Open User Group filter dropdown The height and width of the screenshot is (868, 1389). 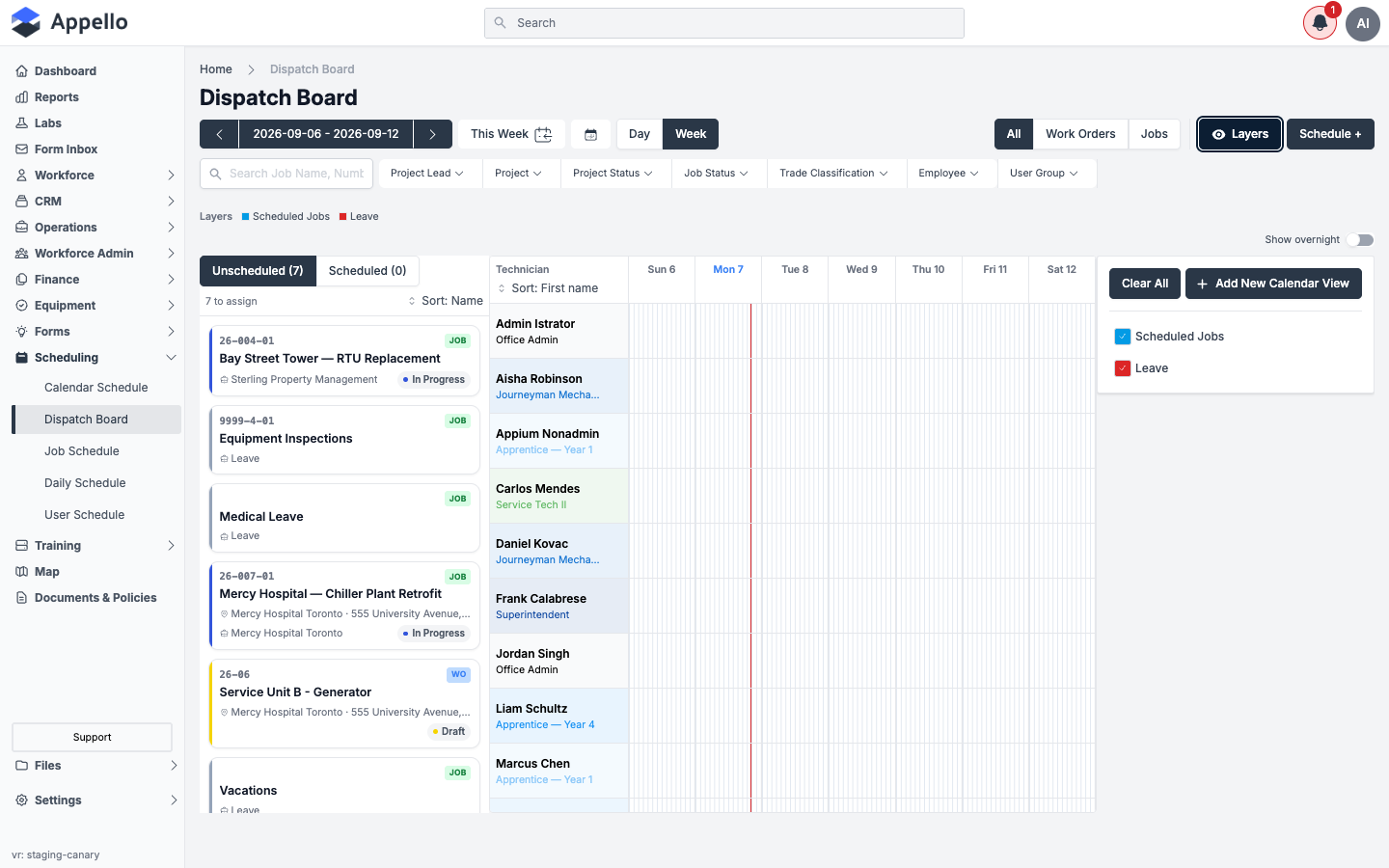1044,174
